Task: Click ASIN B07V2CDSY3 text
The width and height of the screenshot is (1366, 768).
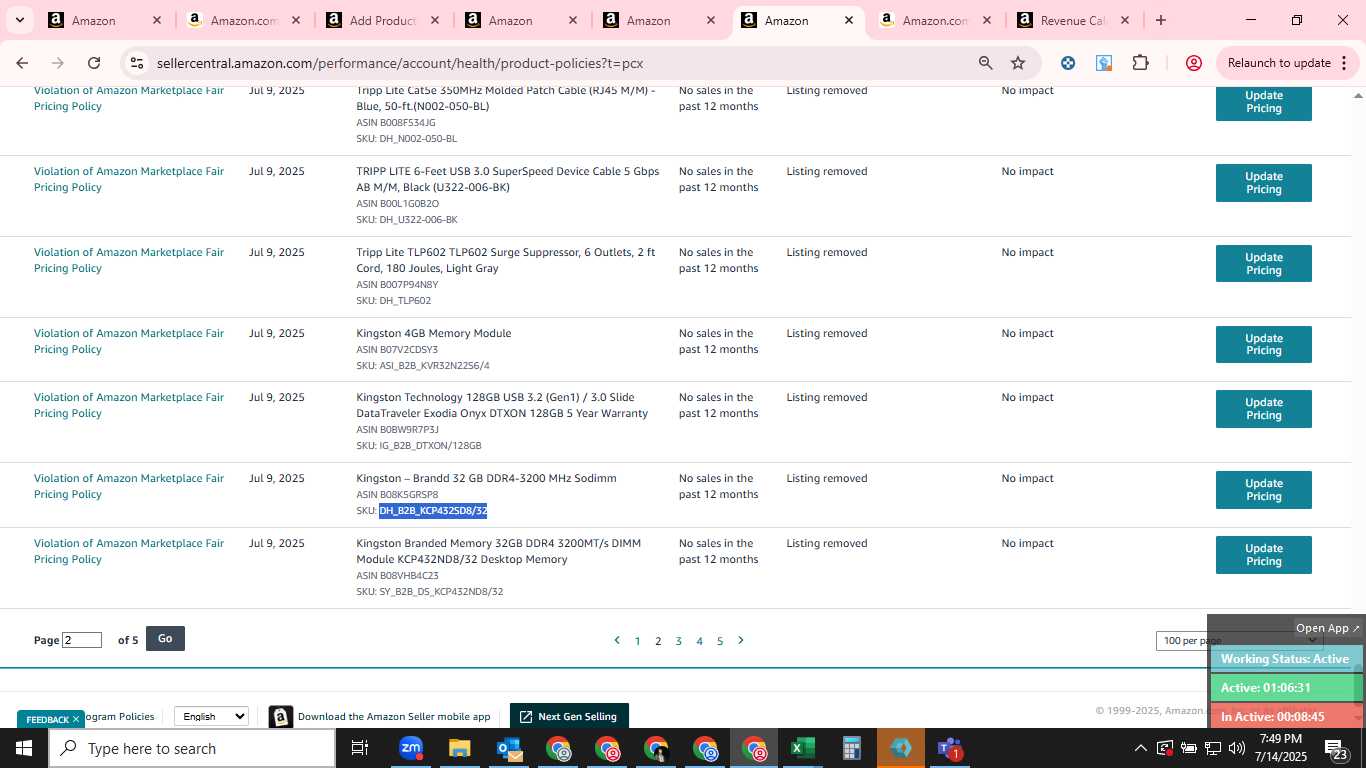Action: click(397, 350)
